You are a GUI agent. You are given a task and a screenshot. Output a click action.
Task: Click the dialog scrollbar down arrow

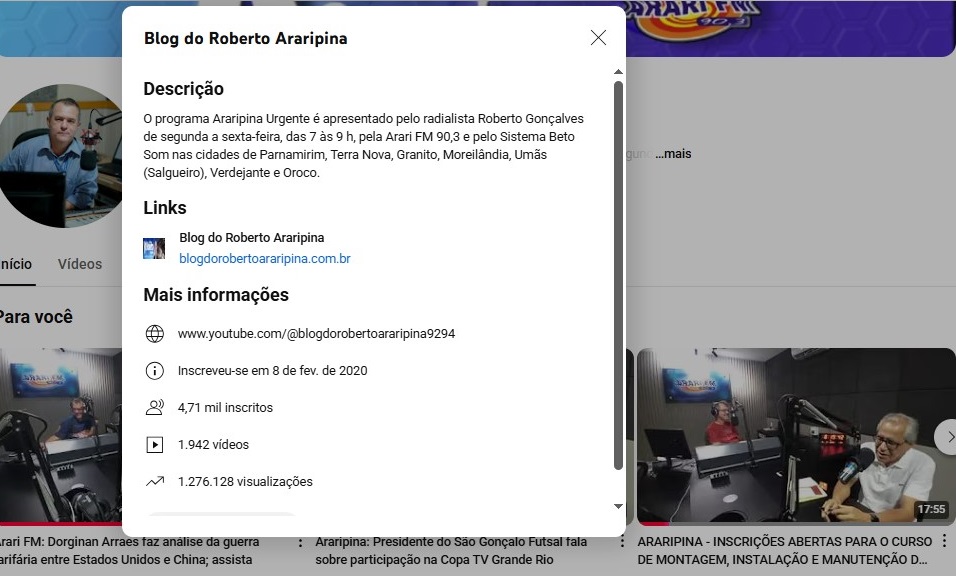pyautogui.click(x=618, y=507)
